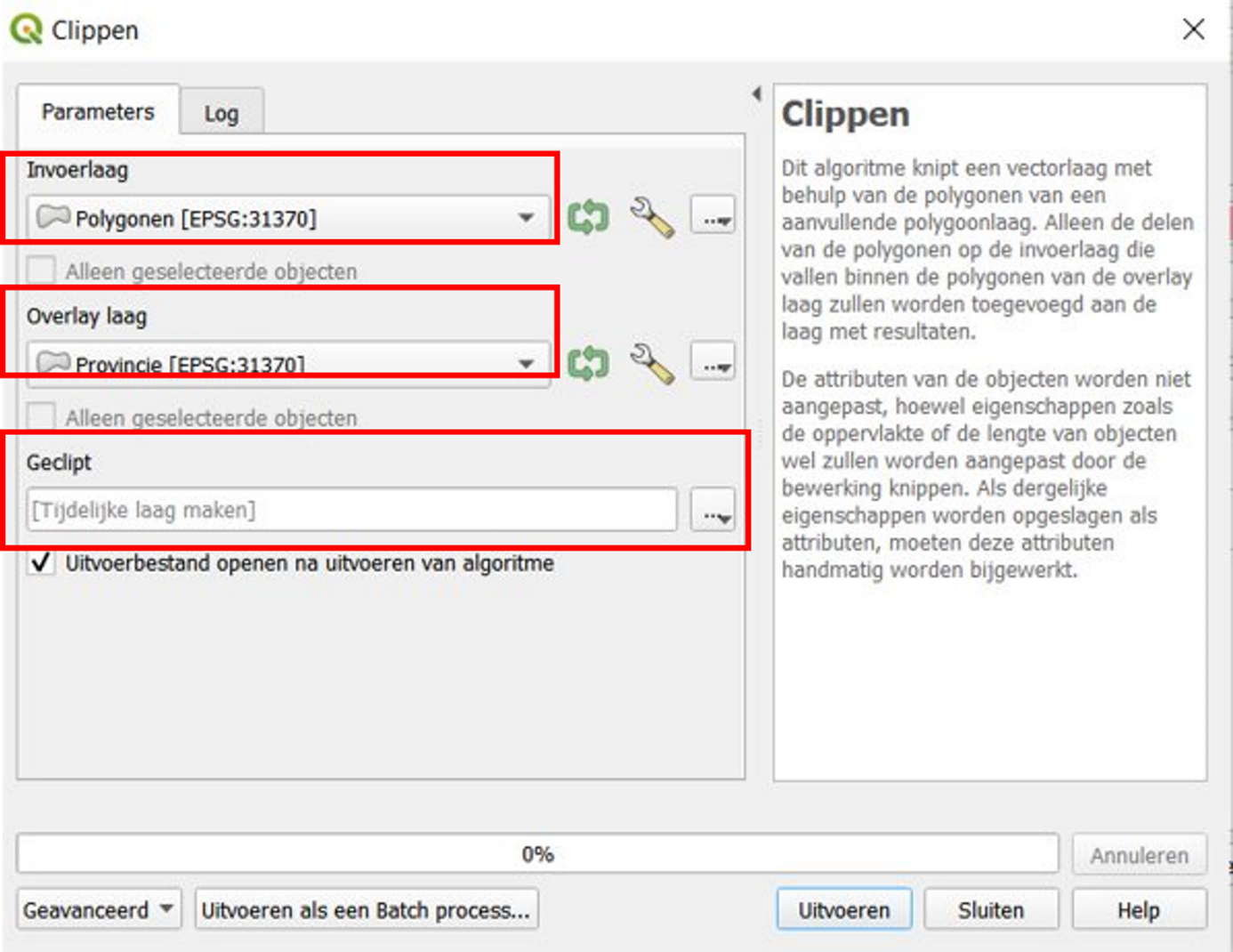
Task: Click help paragraph starting 'De attributen van'
Action: [x=986, y=474]
